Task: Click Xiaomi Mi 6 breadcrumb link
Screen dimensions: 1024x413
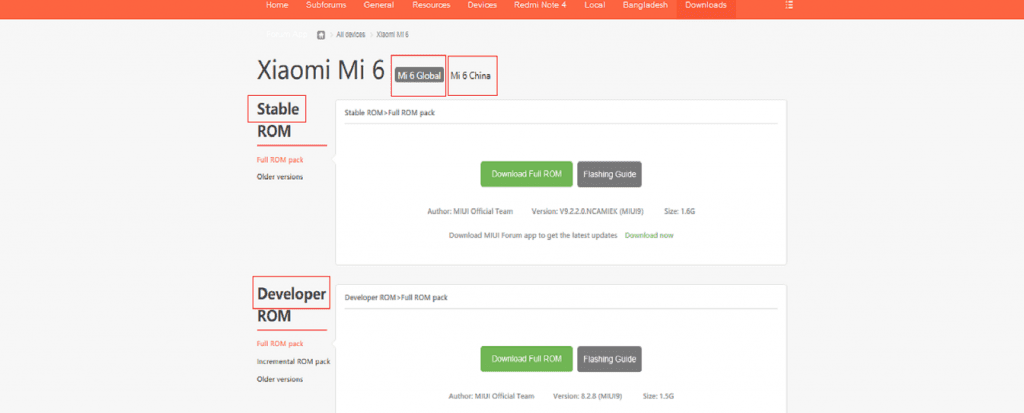Action: [x=392, y=35]
